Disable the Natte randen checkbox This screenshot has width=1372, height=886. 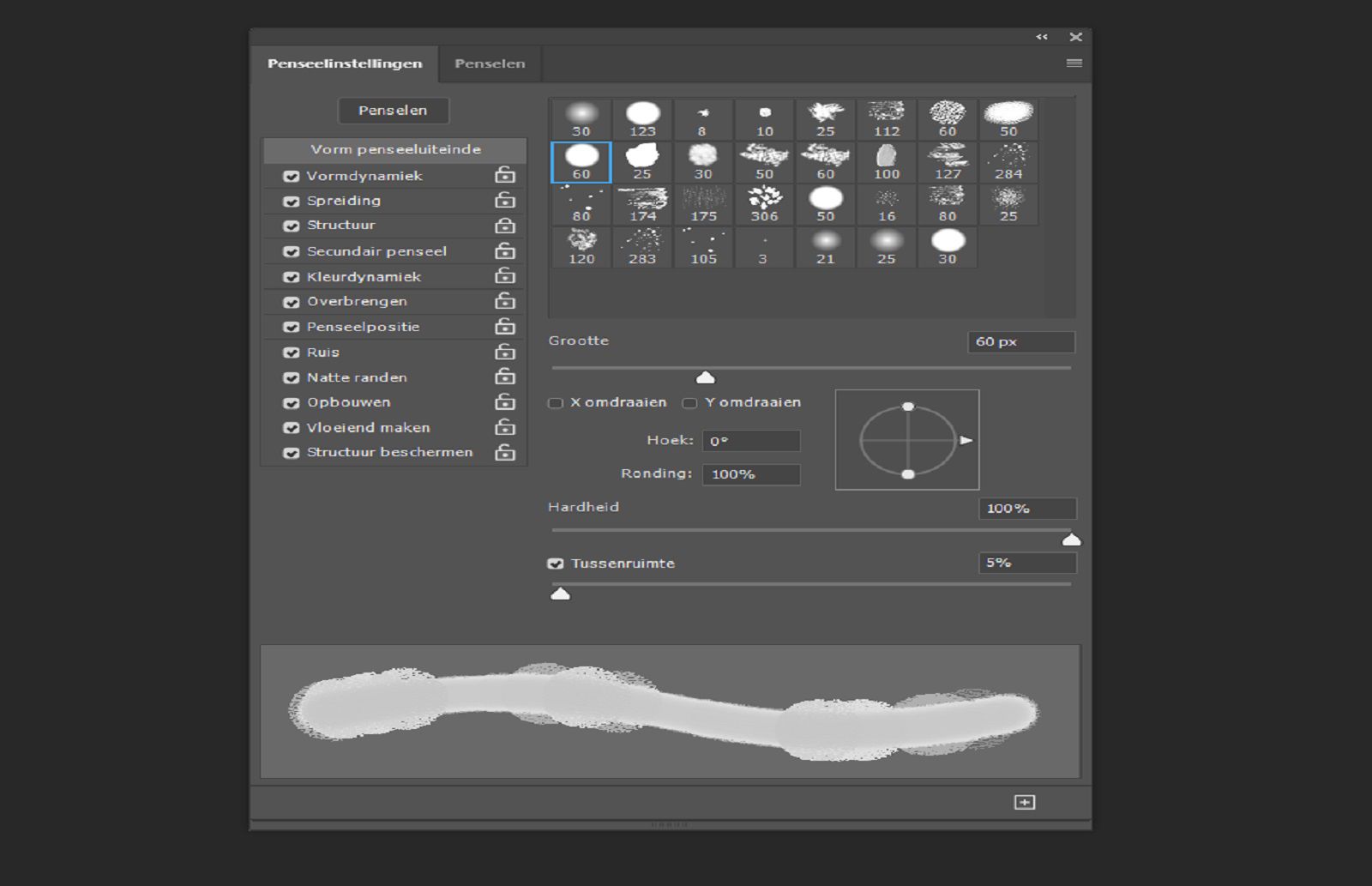click(292, 377)
